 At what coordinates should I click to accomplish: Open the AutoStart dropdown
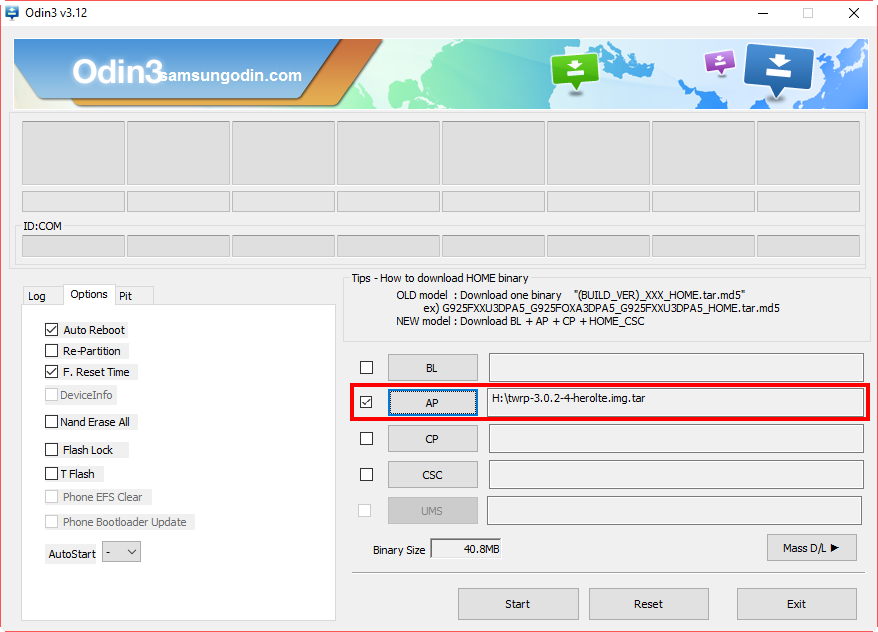pyautogui.click(x=122, y=552)
